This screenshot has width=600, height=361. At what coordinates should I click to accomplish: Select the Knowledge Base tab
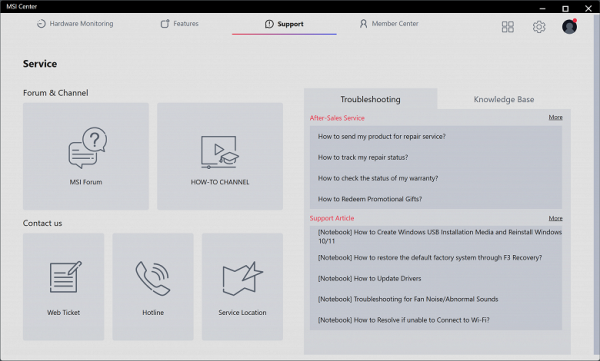[x=504, y=99]
